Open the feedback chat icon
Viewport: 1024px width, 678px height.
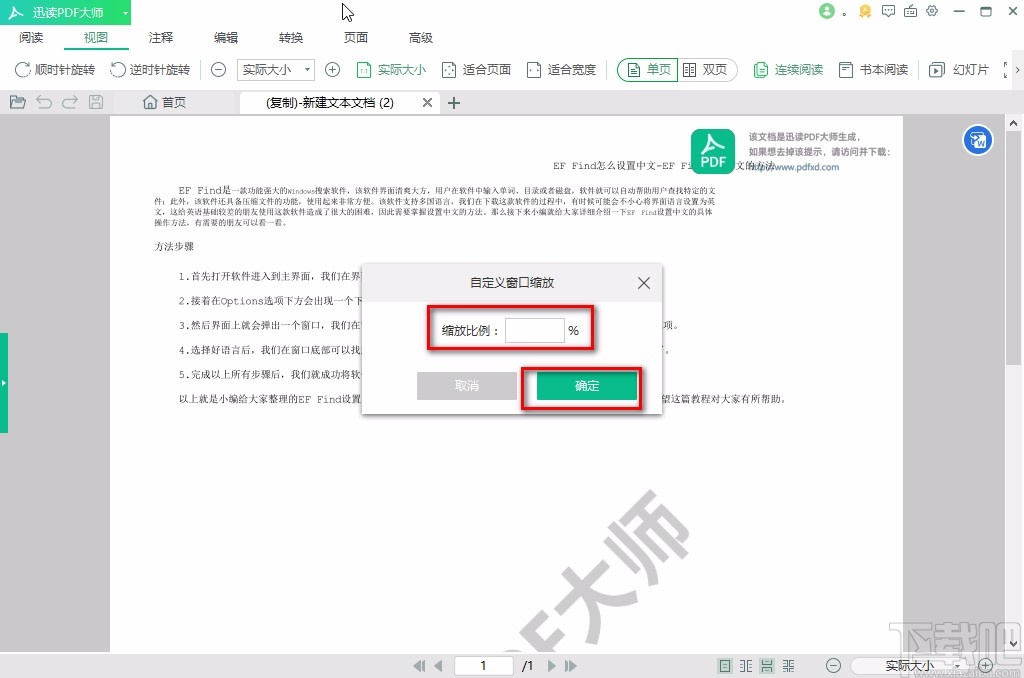pos(888,11)
